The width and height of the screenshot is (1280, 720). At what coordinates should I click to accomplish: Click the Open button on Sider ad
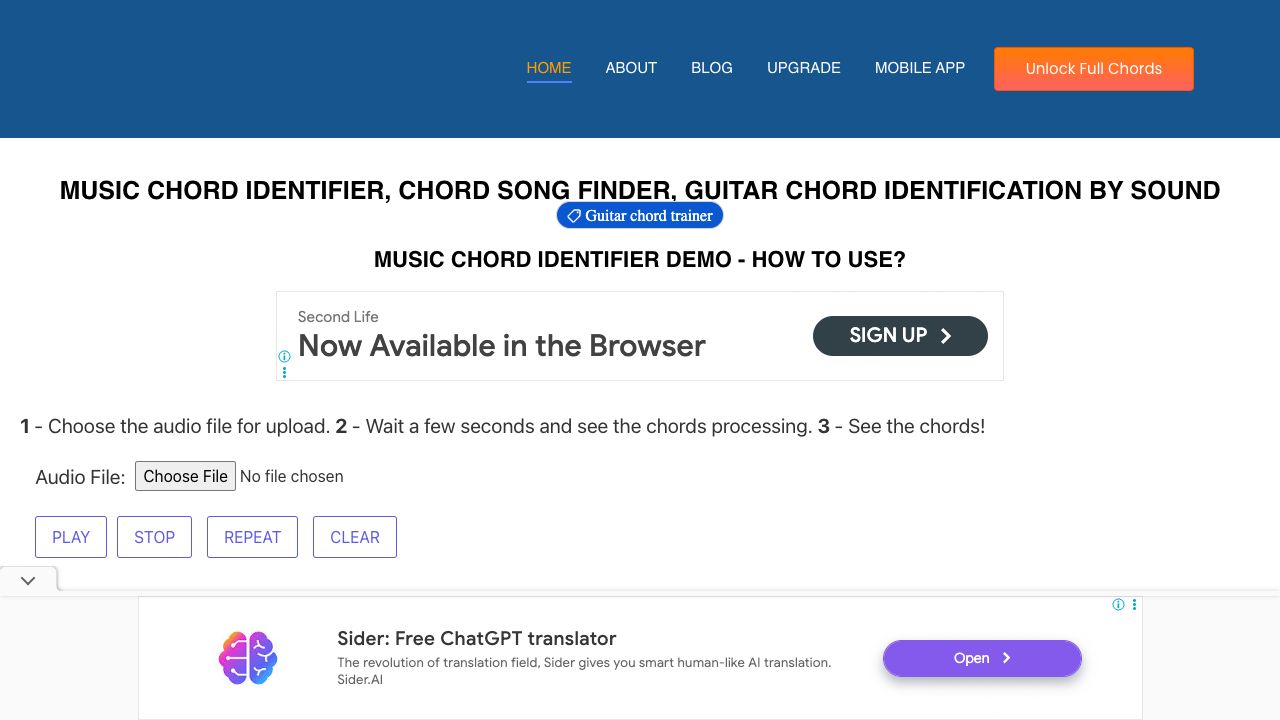[982, 658]
